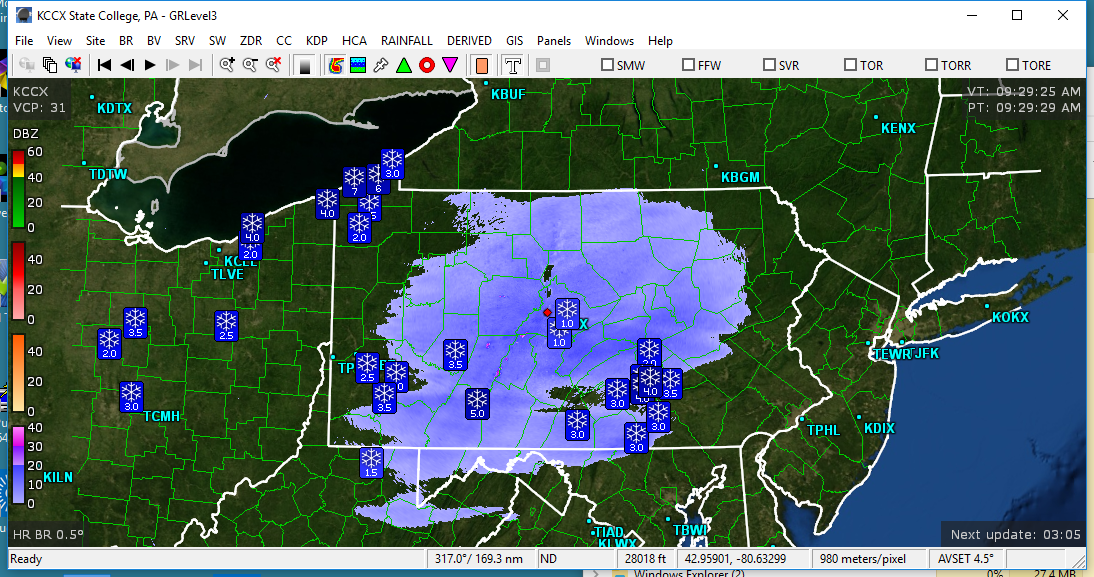The height and width of the screenshot is (577, 1094).
Task: Open the Windows menu
Action: [x=609, y=41]
